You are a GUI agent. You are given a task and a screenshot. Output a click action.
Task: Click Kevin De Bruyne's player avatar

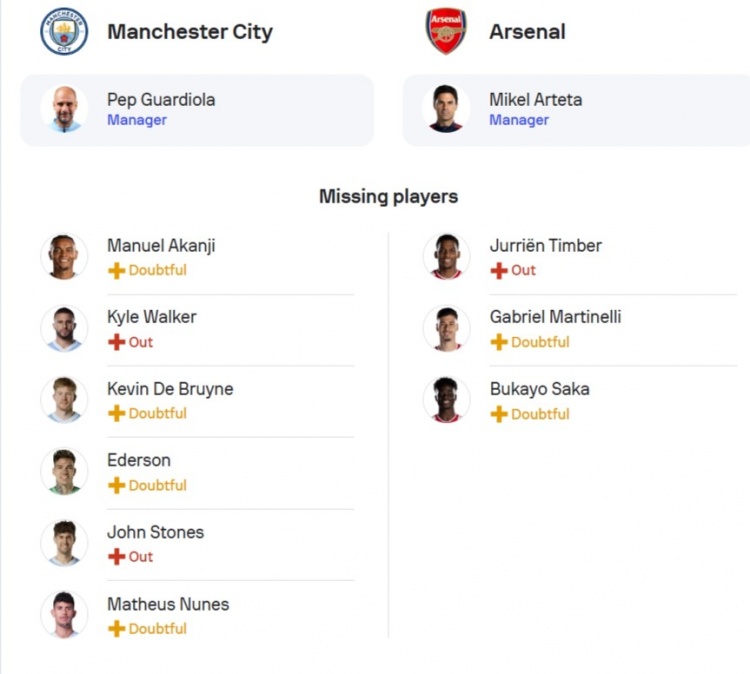click(x=64, y=400)
